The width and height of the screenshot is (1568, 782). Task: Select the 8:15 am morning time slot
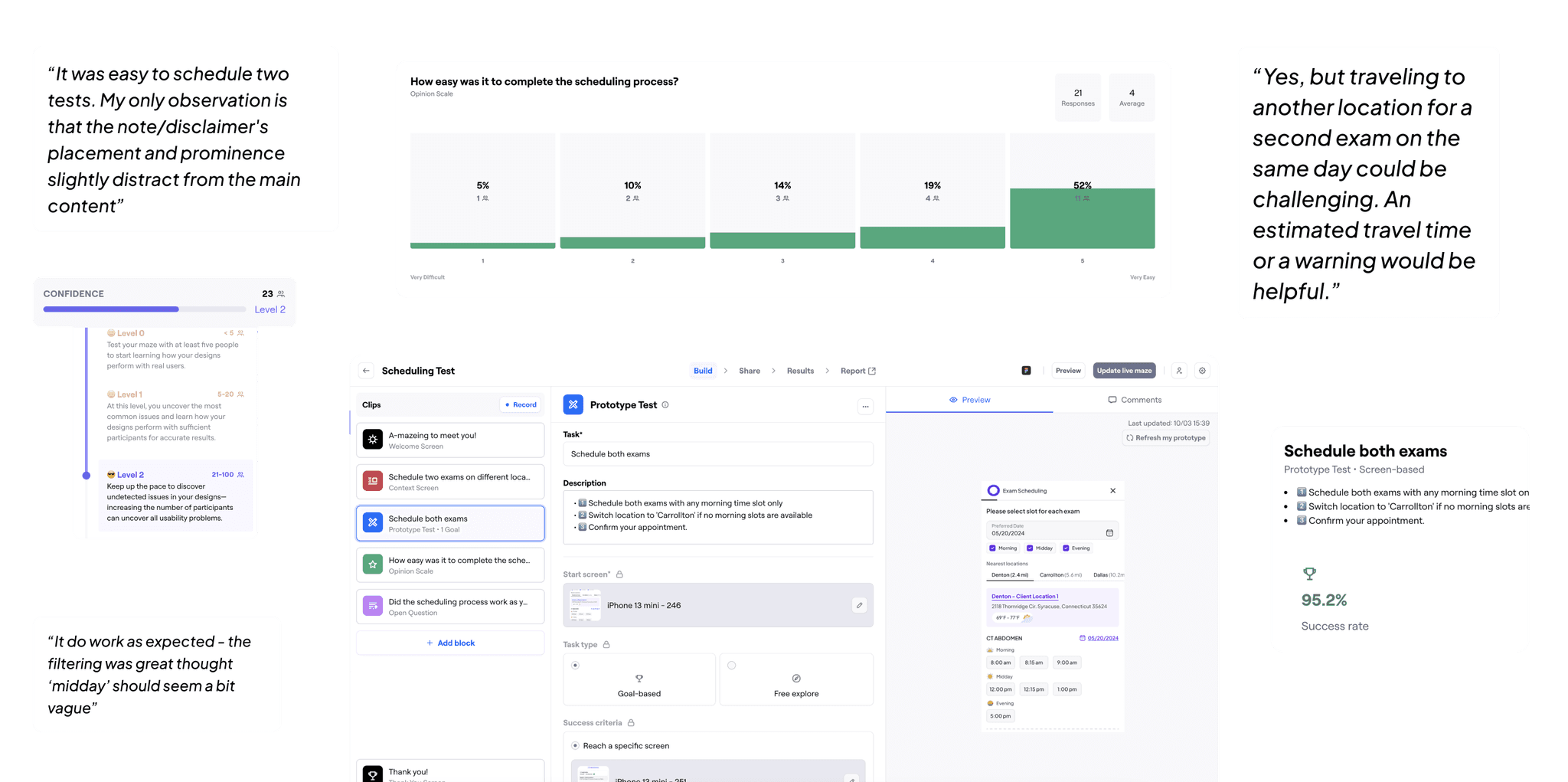click(x=1034, y=663)
